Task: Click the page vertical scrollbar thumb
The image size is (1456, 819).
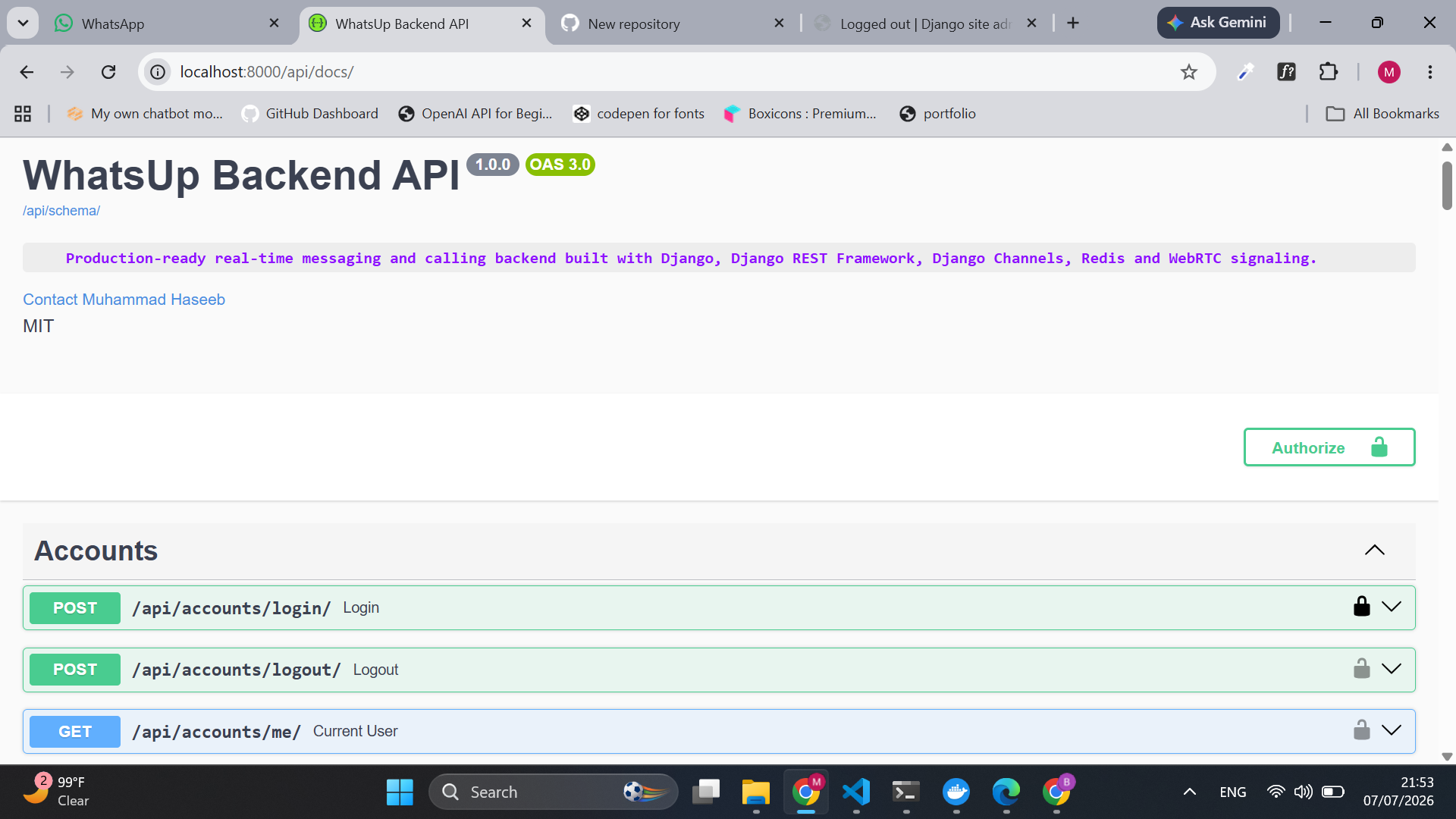Action: tap(1447, 186)
